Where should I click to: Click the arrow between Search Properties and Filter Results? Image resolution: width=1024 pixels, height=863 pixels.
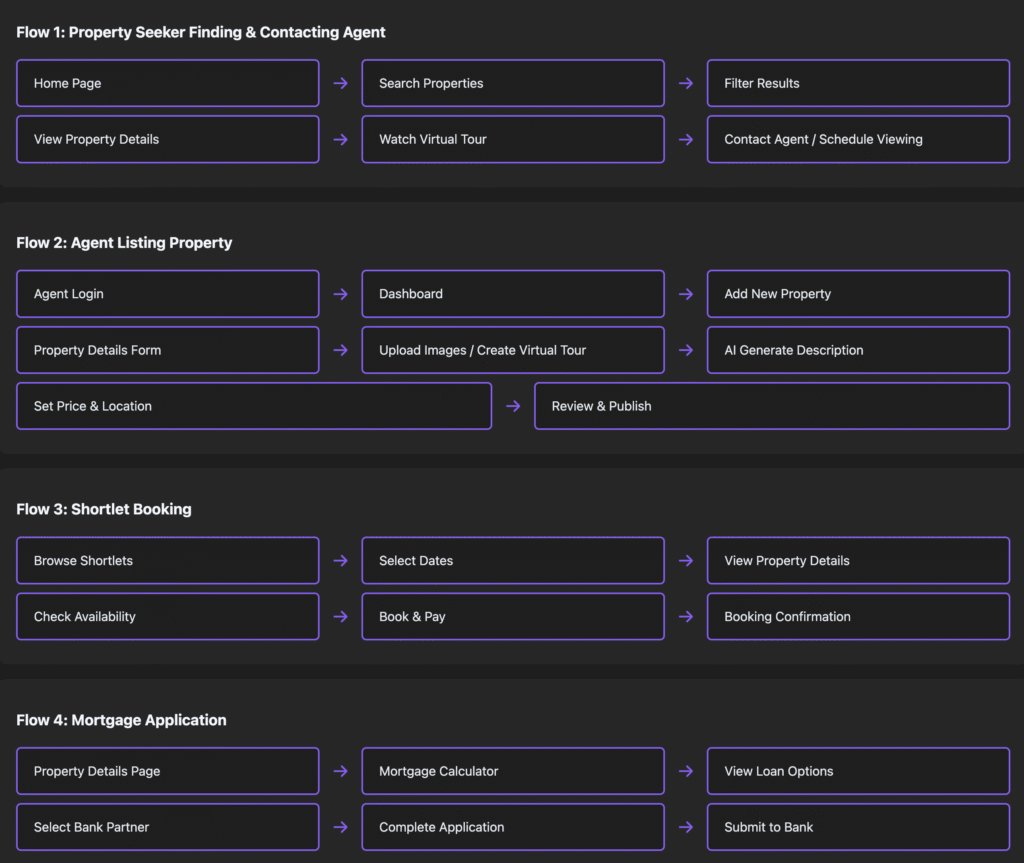point(685,83)
